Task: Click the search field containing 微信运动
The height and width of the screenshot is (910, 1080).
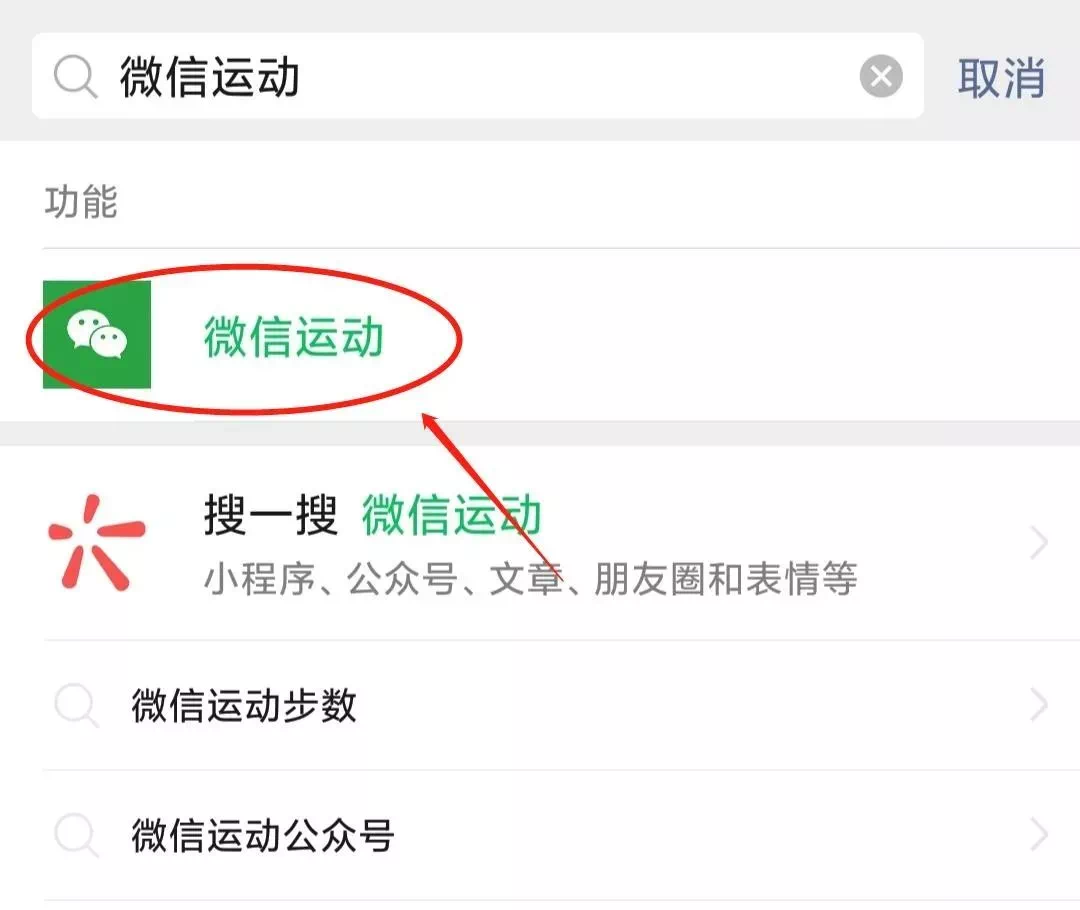Action: [x=477, y=75]
